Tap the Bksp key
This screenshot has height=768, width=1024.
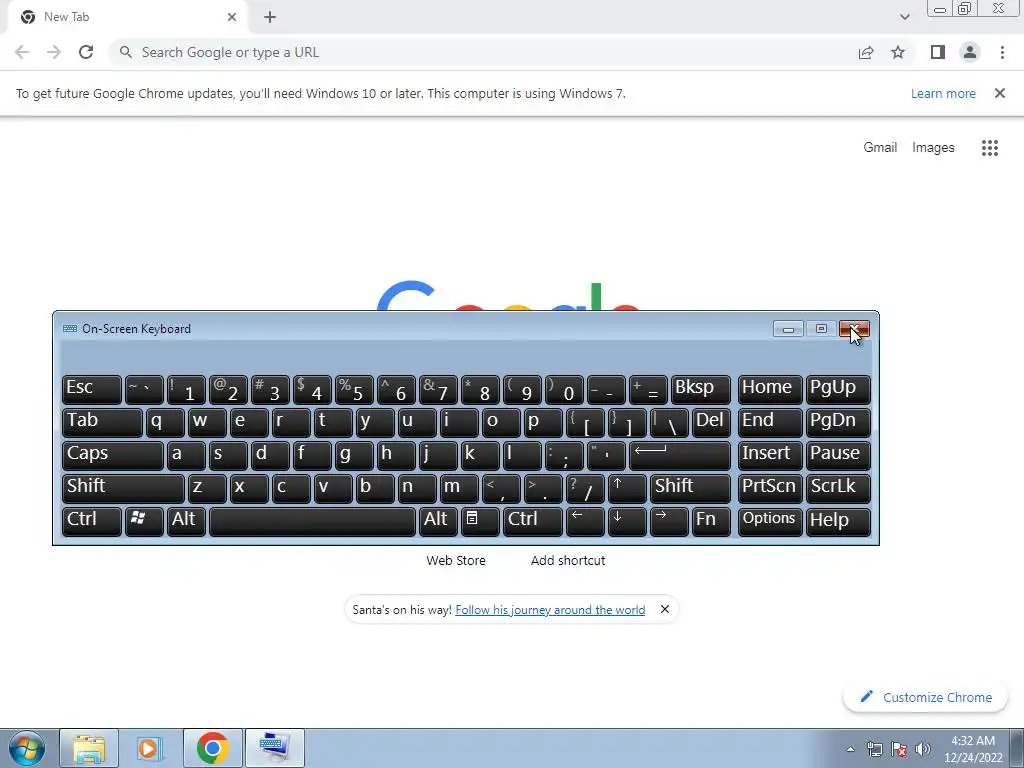pos(700,389)
